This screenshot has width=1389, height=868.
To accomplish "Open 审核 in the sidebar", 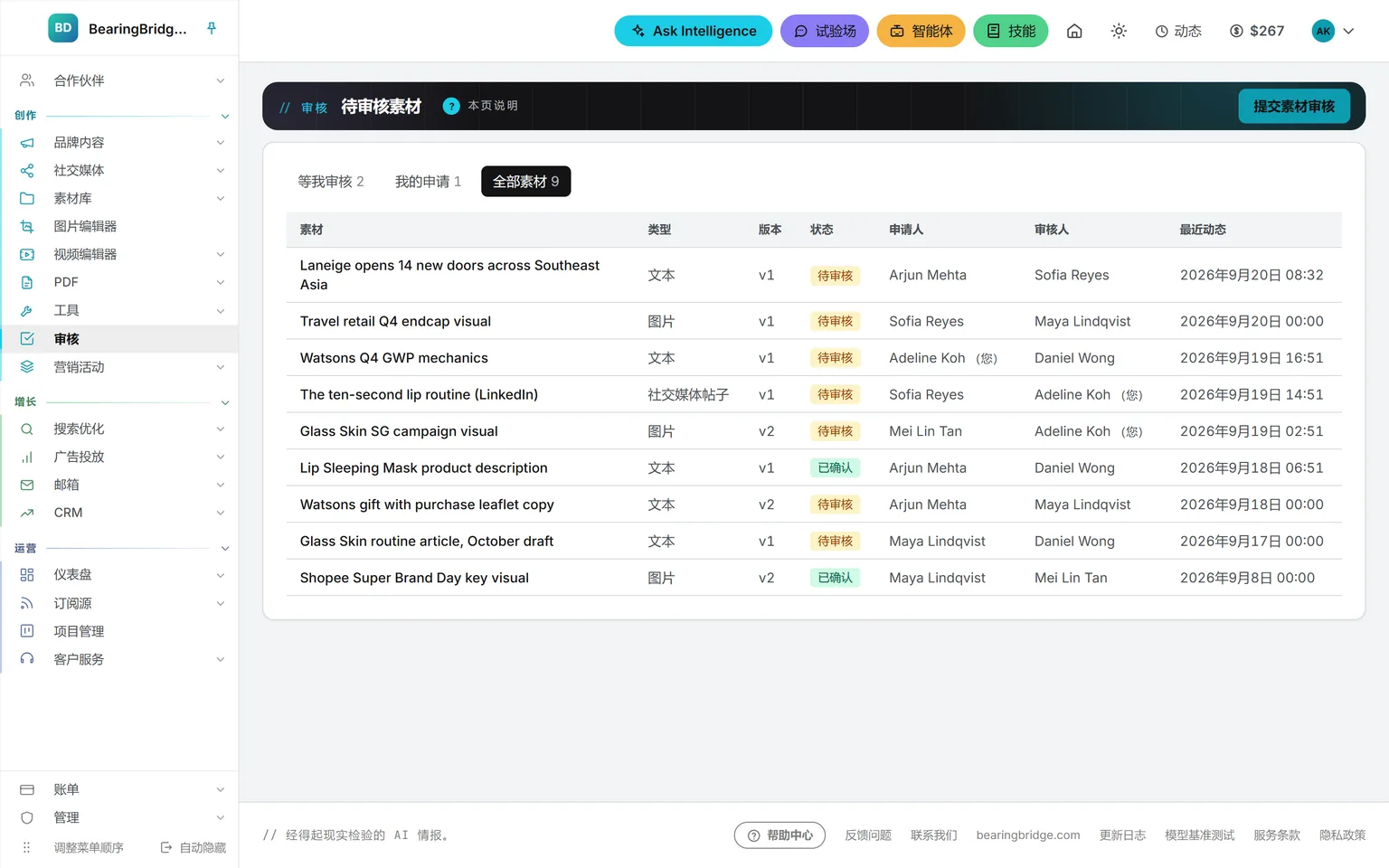I will [119, 339].
